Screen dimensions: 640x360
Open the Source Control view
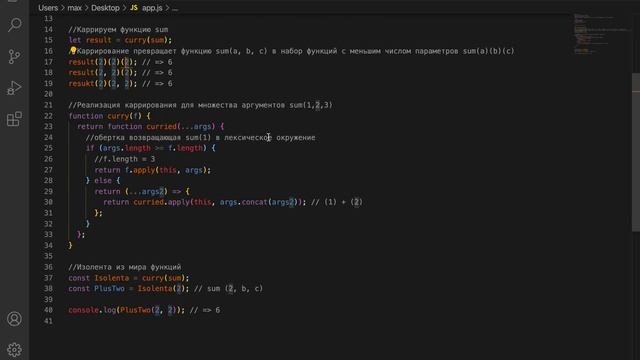(14, 56)
